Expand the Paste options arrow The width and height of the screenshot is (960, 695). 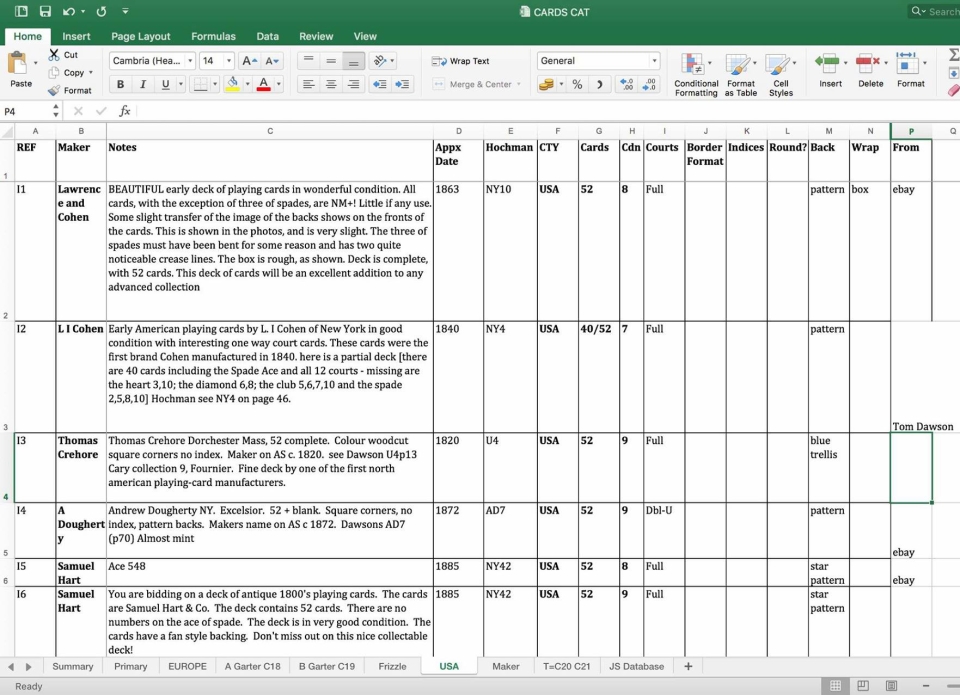(35, 63)
